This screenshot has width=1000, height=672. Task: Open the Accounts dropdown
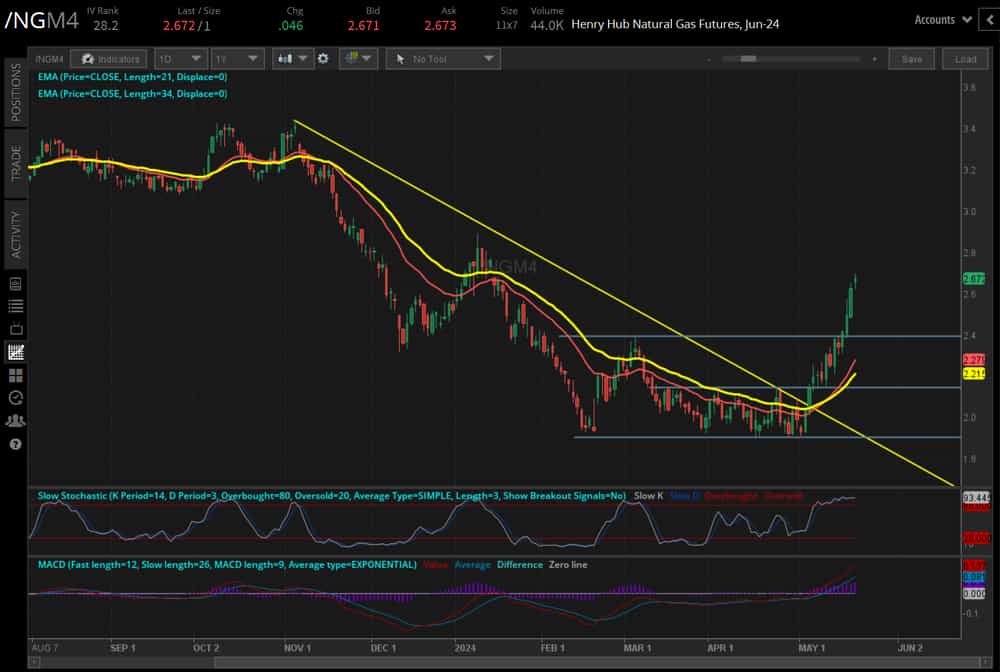pos(941,18)
